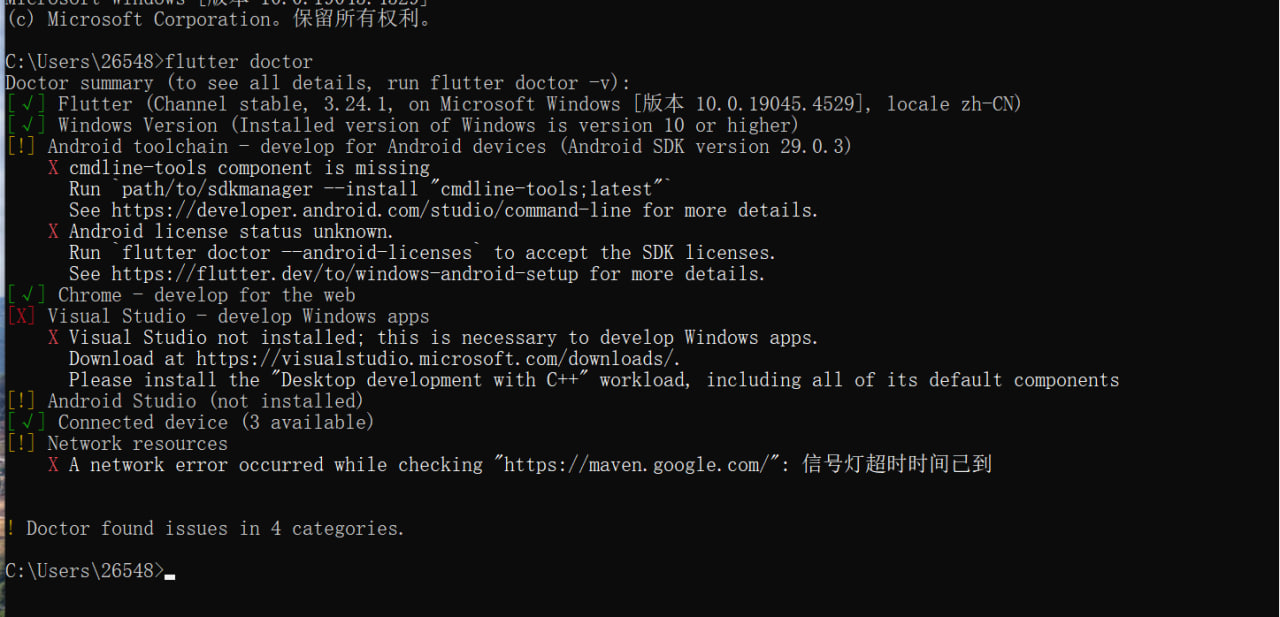Open the visualstudio.microsoft.com downloads link
This screenshot has width=1280, height=617.
click(438, 359)
